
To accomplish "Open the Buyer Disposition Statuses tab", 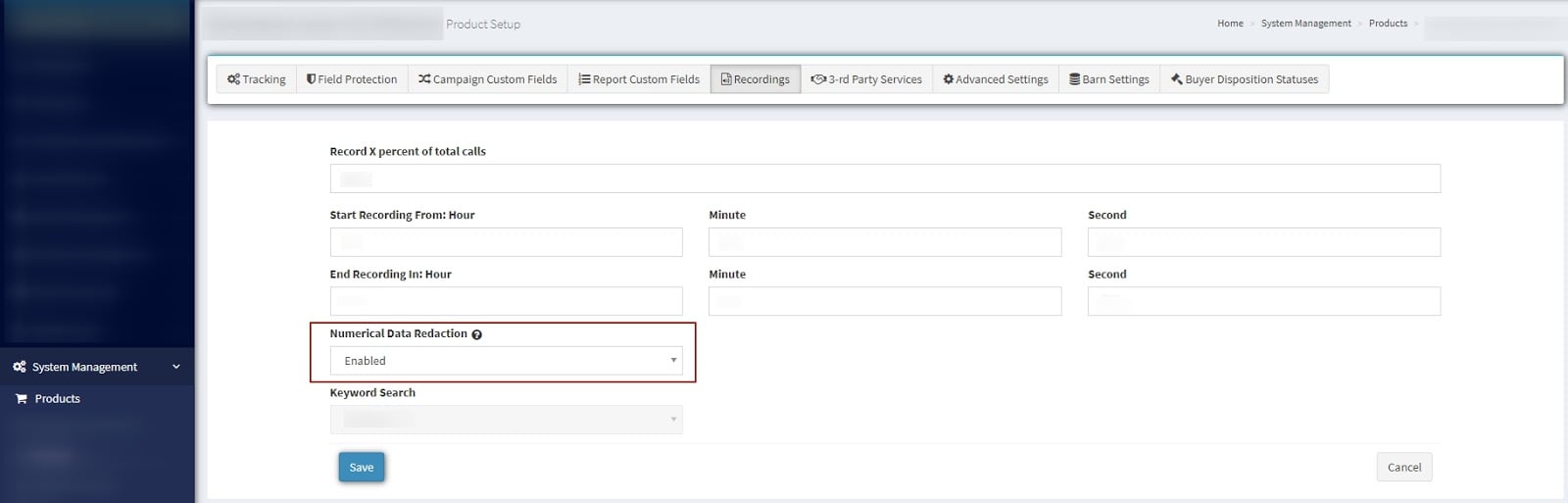I will coord(1245,79).
